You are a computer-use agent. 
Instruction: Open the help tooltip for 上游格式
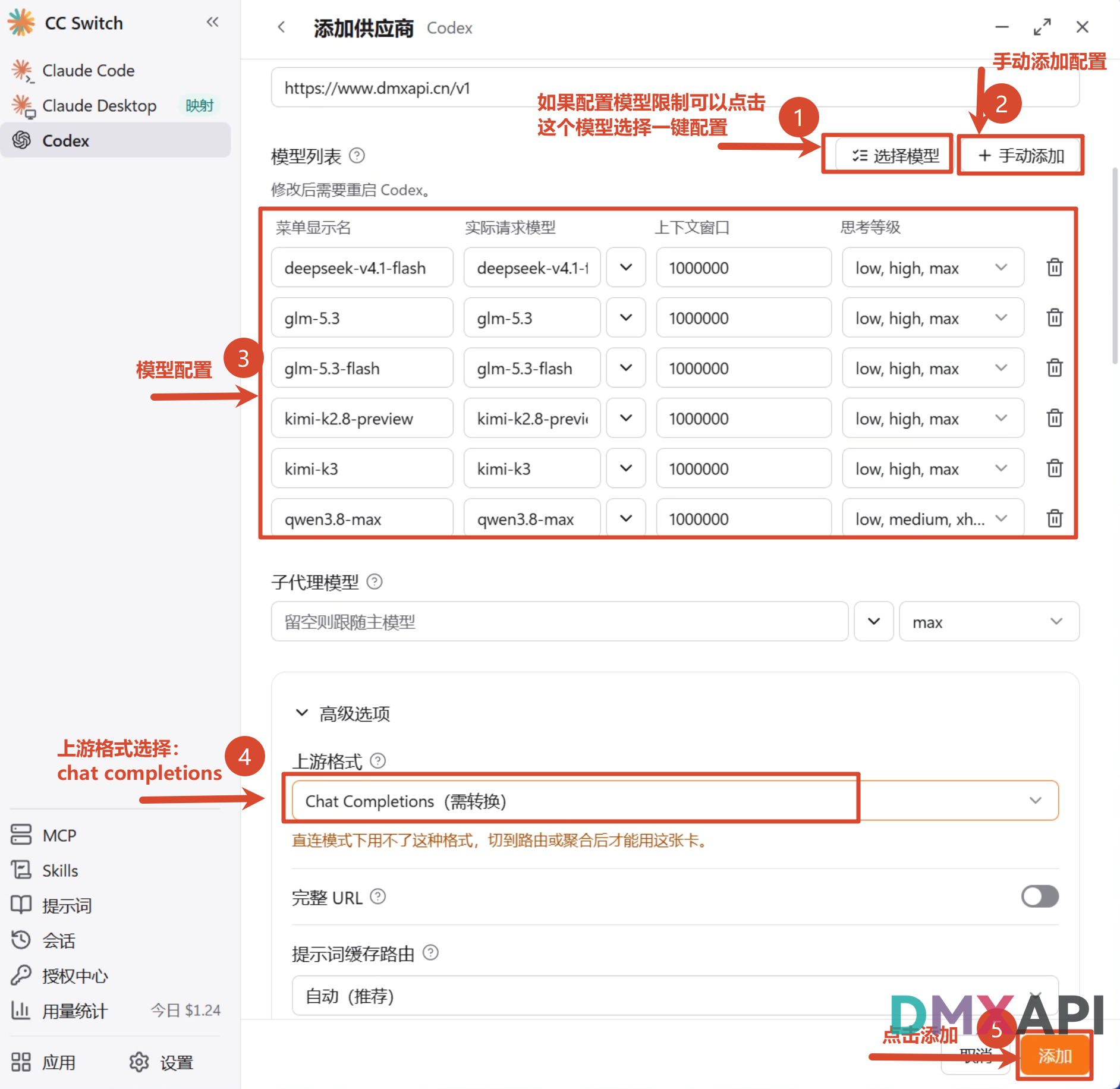pyautogui.click(x=378, y=760)
